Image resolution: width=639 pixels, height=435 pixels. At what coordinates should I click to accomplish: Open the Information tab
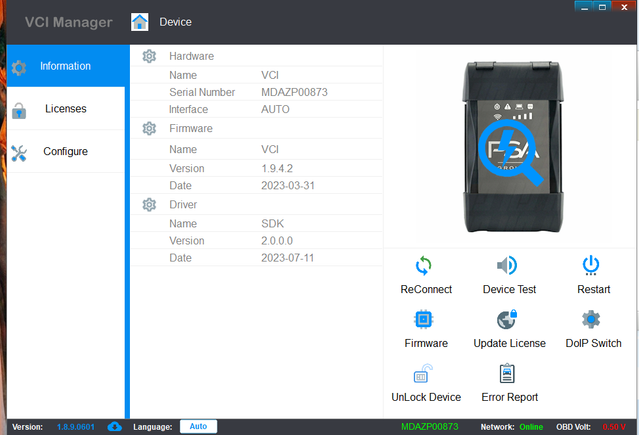coord(66,66)
